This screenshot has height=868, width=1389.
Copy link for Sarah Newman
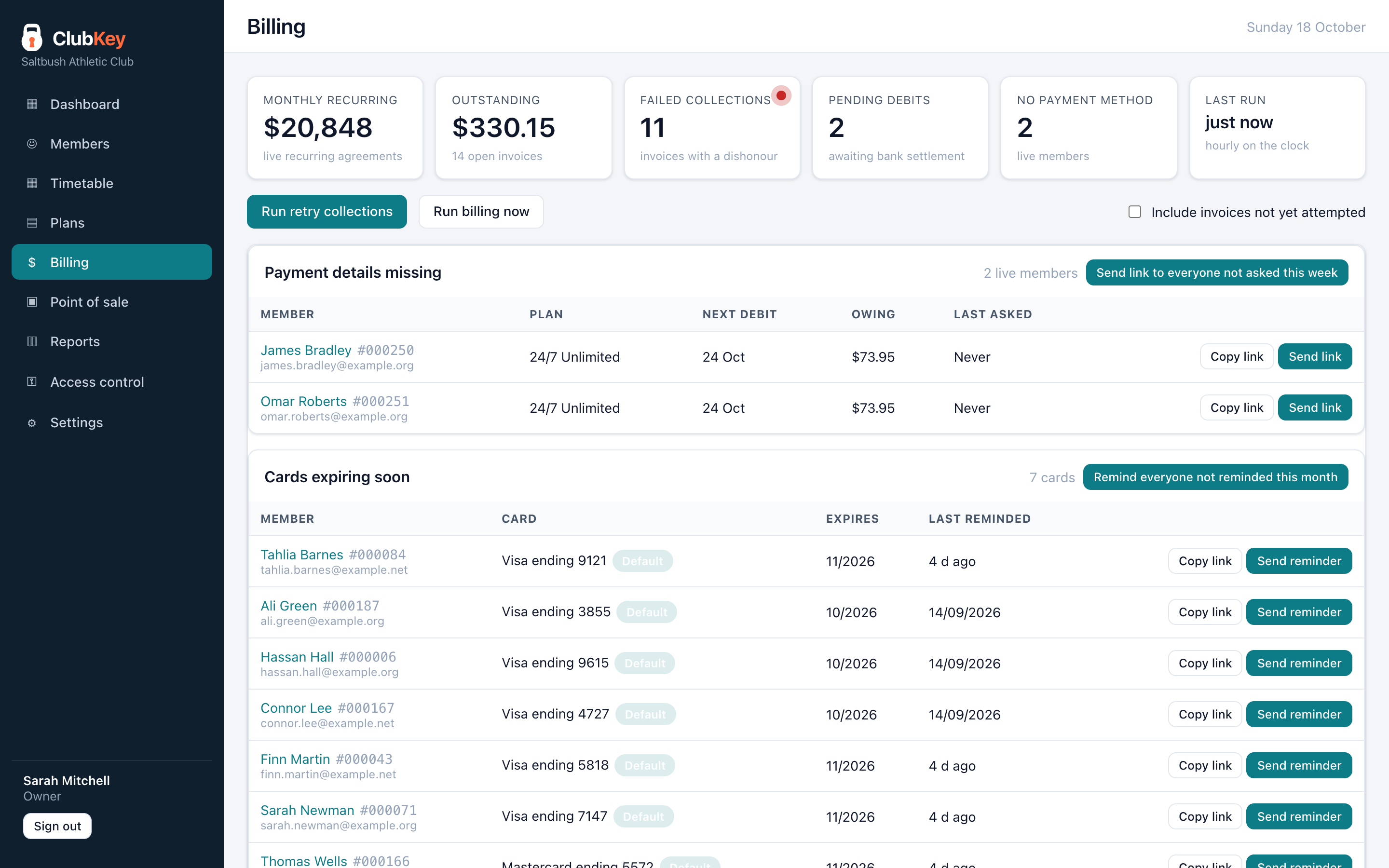1205,816
